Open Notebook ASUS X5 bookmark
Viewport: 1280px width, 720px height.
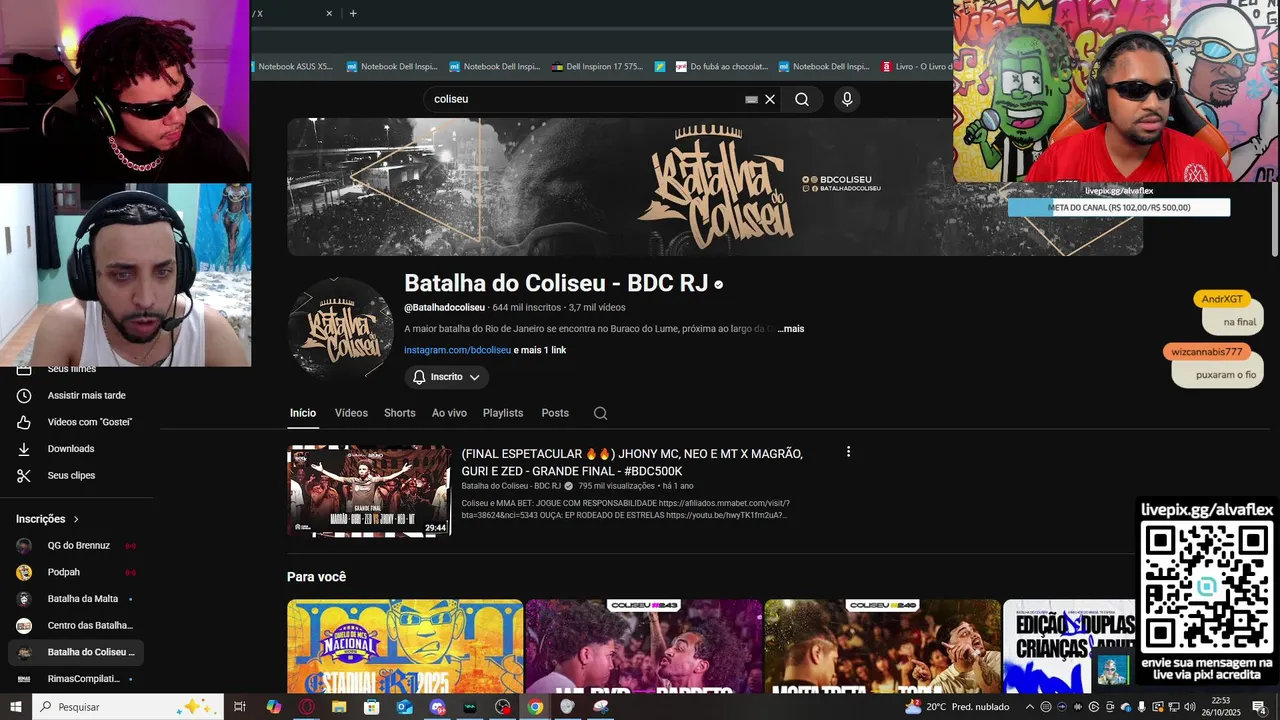point(295,67)
